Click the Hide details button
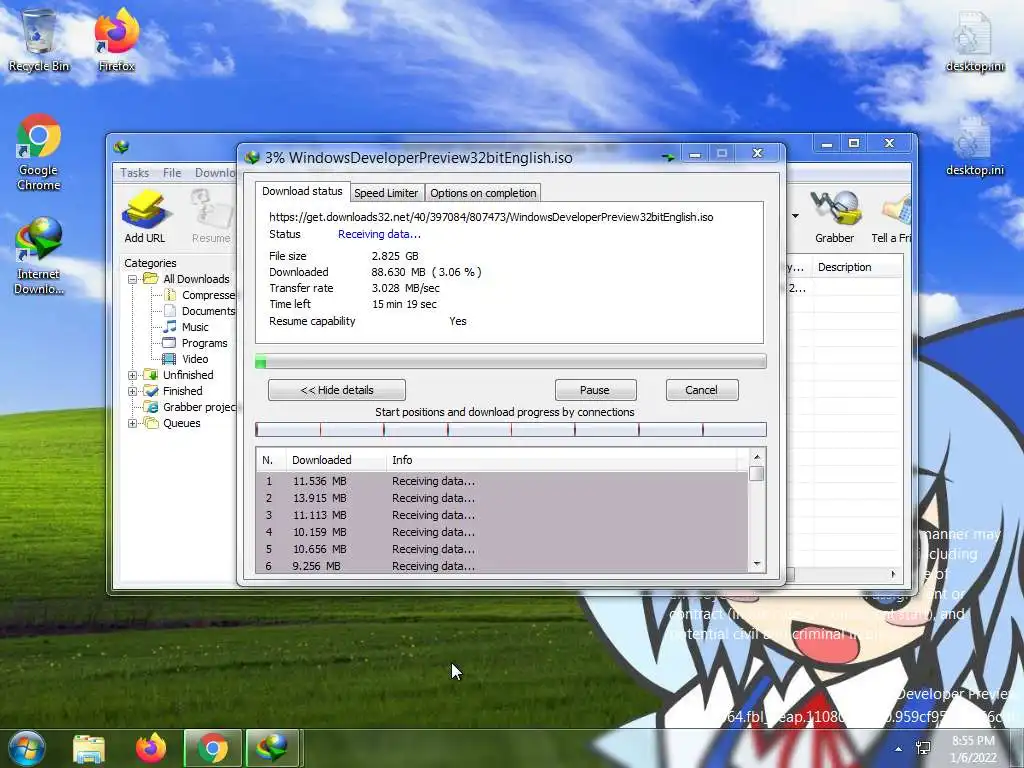Image resolution: width=1024 pixels, height=768 pixels. click(x=337, y=390)
